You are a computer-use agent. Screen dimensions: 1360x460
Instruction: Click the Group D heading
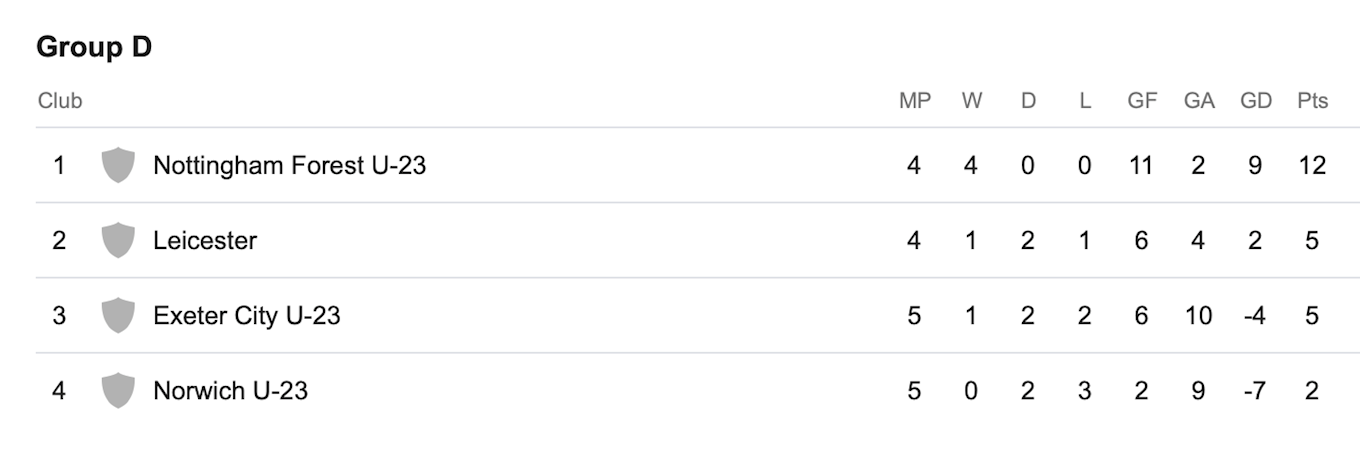click(94, 47)
